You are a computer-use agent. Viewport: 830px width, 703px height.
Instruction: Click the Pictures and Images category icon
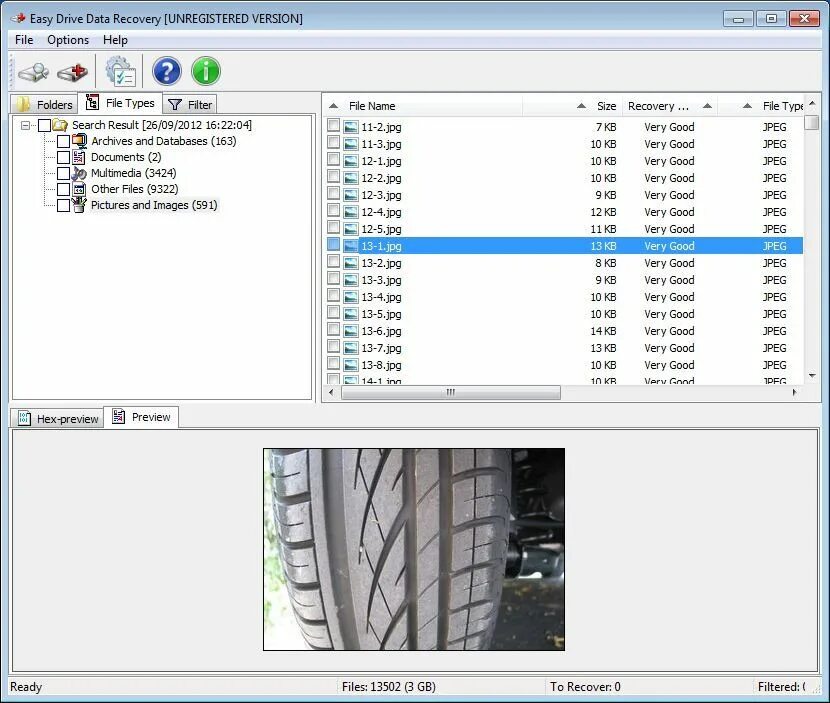point(79,205)
